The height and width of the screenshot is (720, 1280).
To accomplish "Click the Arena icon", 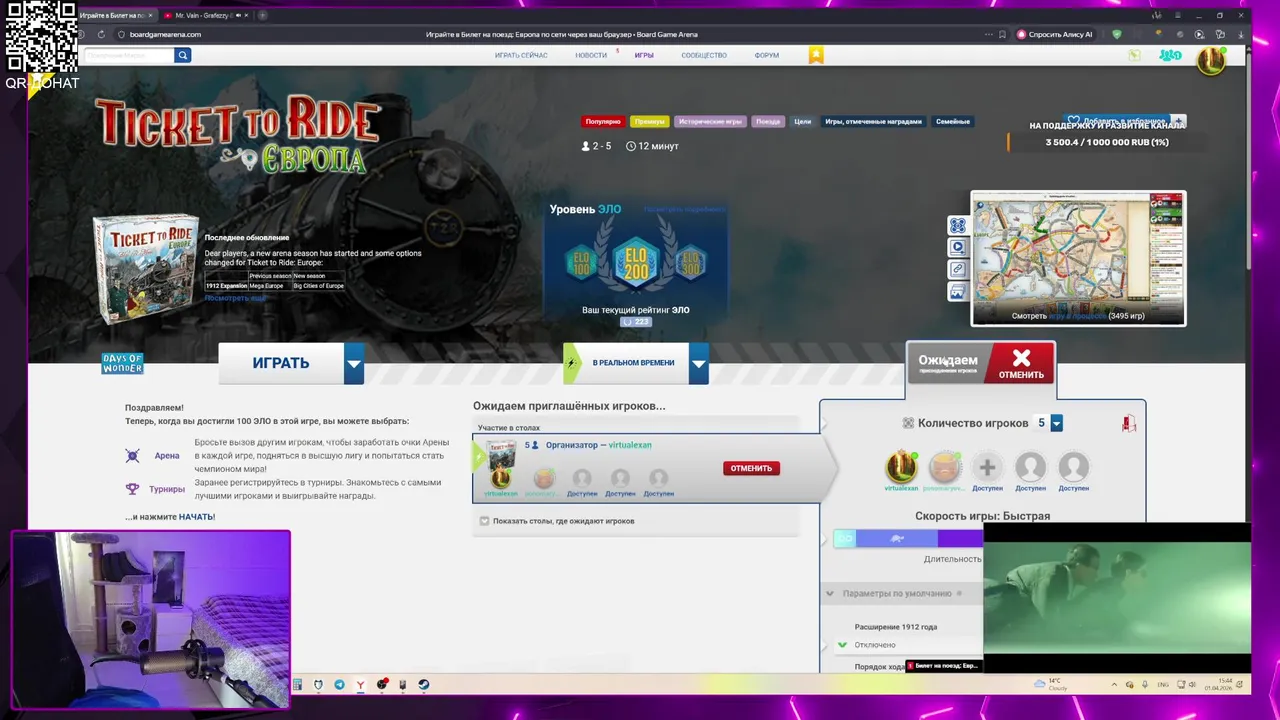I will (133, 456).
